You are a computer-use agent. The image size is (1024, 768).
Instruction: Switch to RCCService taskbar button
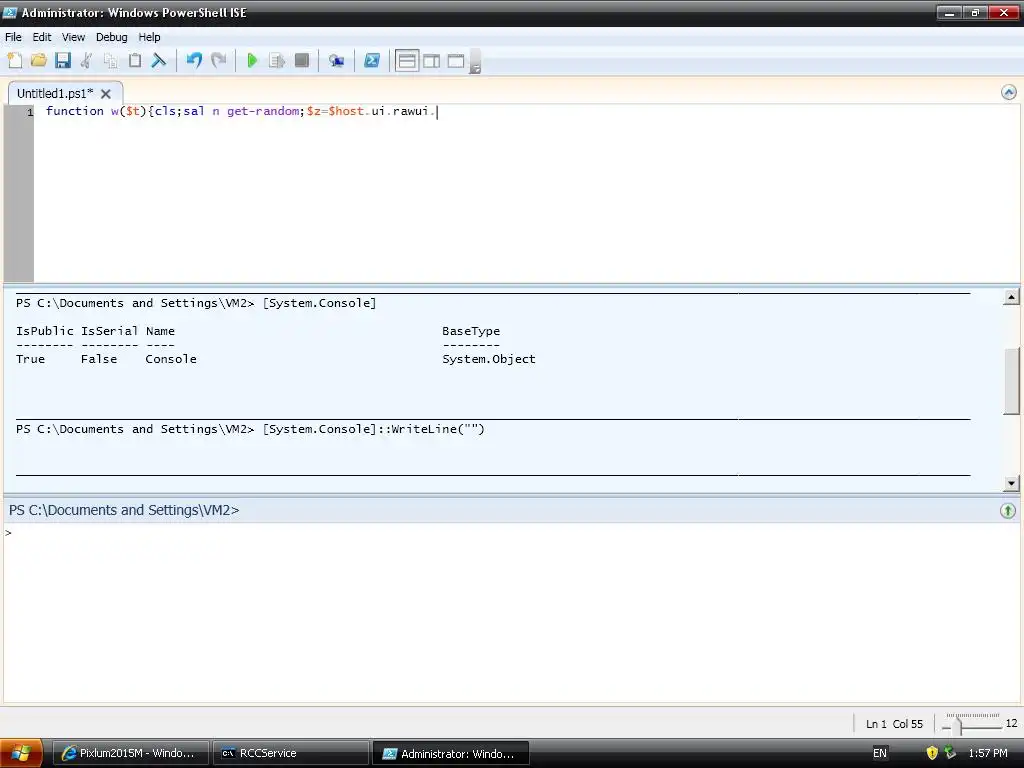(x=291, y=753)
